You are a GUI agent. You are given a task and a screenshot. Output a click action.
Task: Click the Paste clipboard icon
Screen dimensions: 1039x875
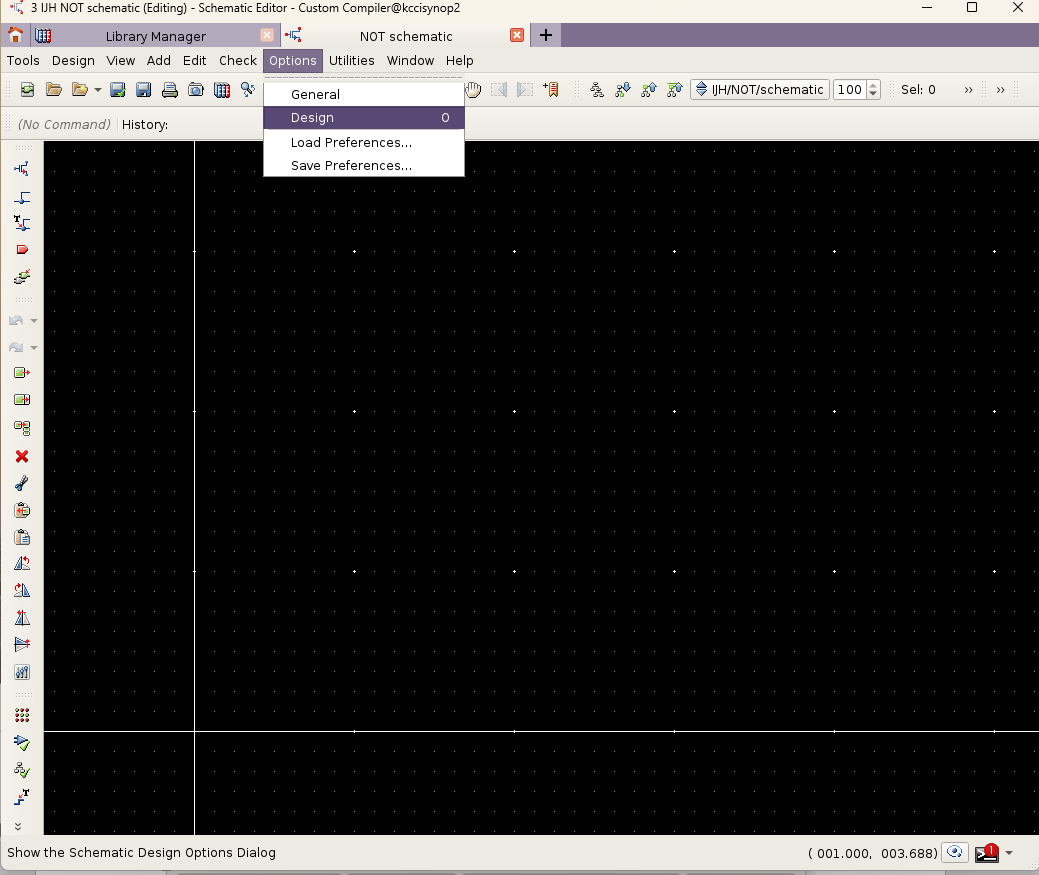click(22, 537)
